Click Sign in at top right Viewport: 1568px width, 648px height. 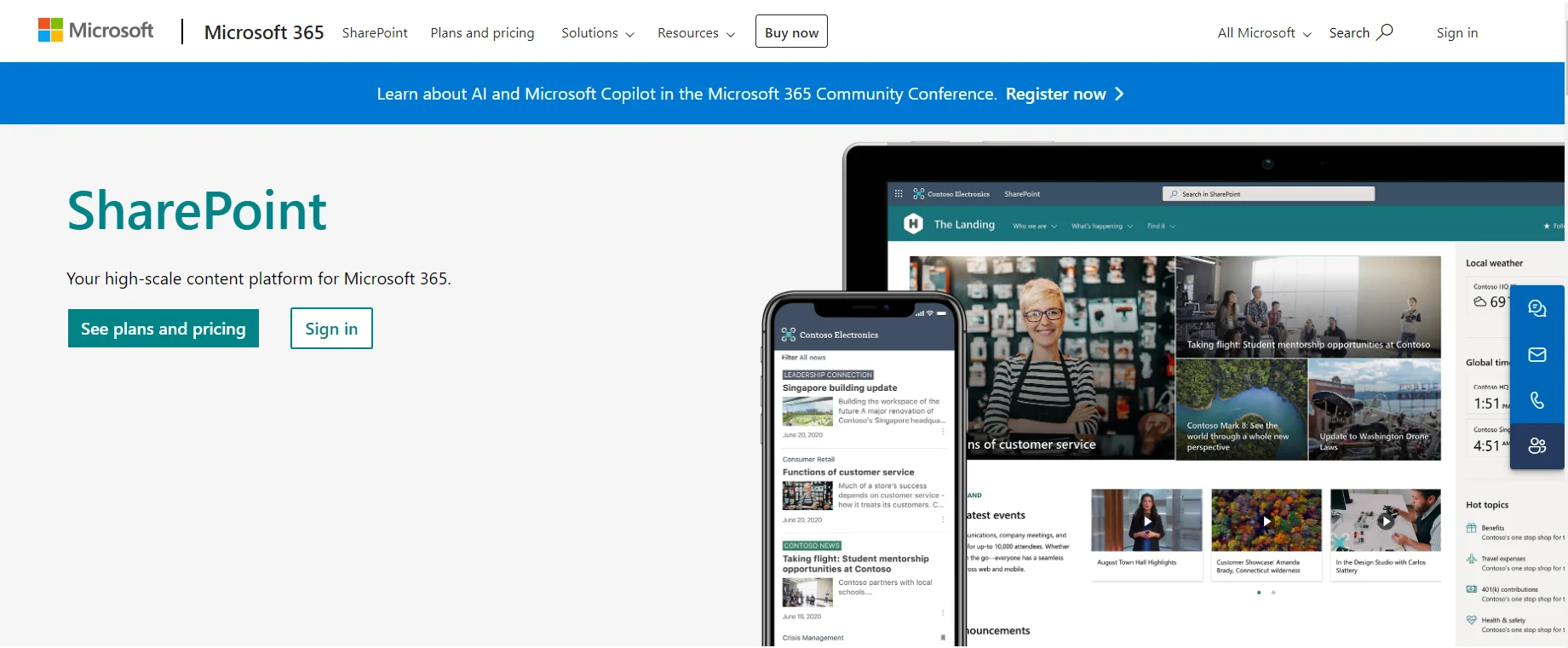click(1456, 32)
